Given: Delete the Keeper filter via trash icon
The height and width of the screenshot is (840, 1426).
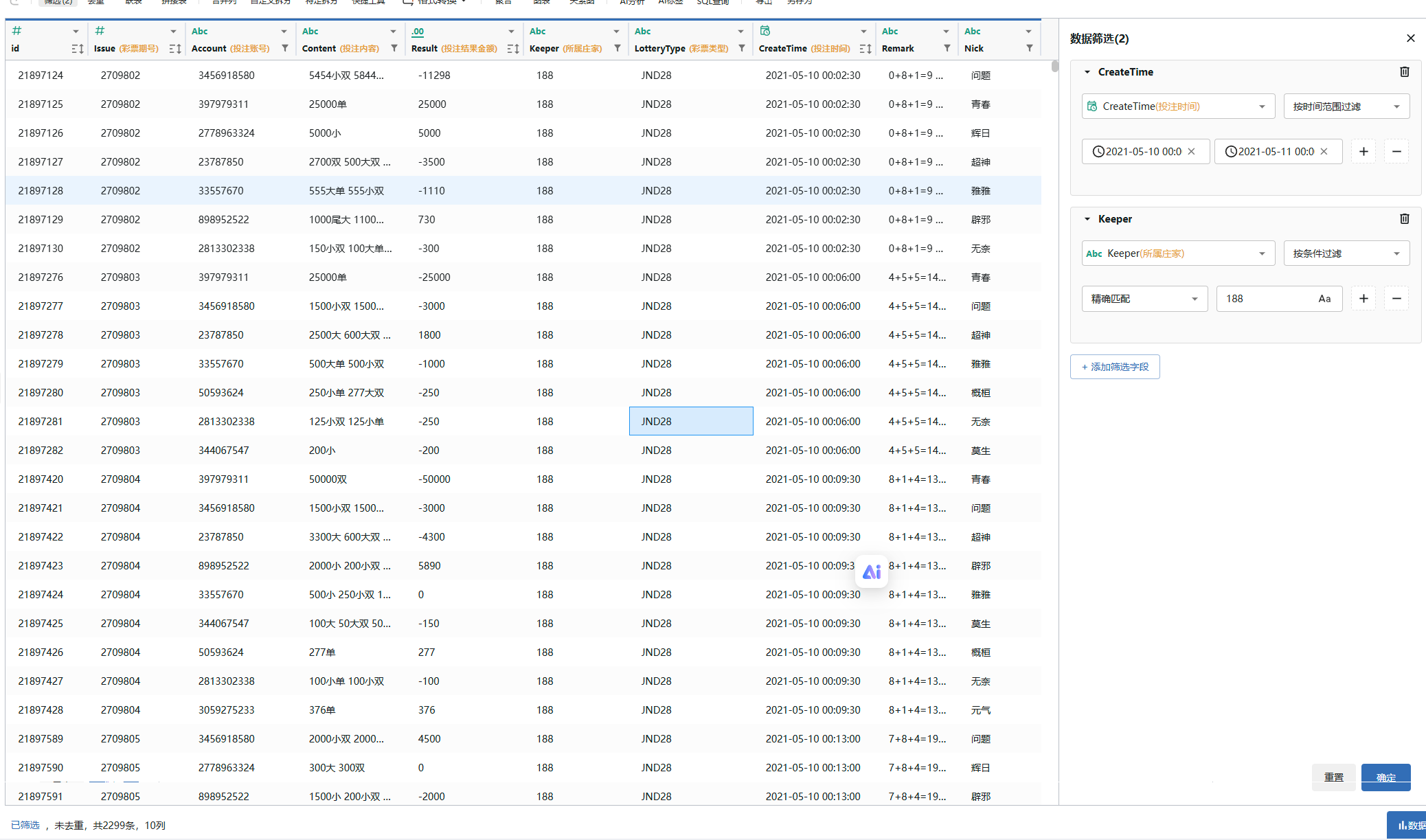Looking at the screenshot, I should [1405, 218].
